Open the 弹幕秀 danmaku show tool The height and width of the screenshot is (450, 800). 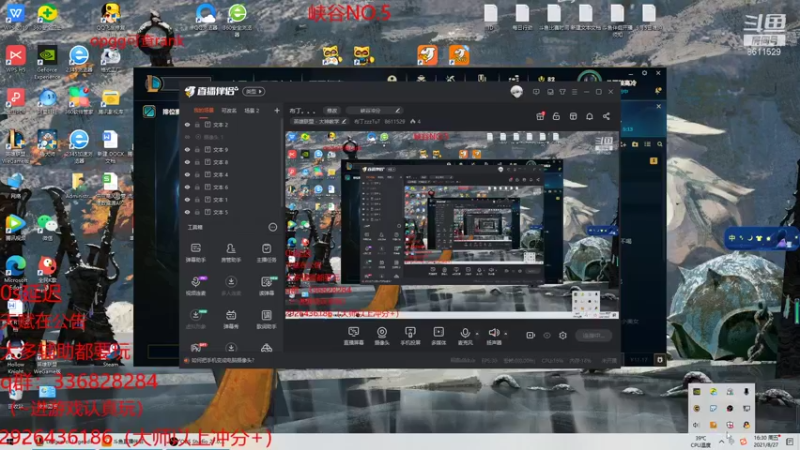[231, 319]
